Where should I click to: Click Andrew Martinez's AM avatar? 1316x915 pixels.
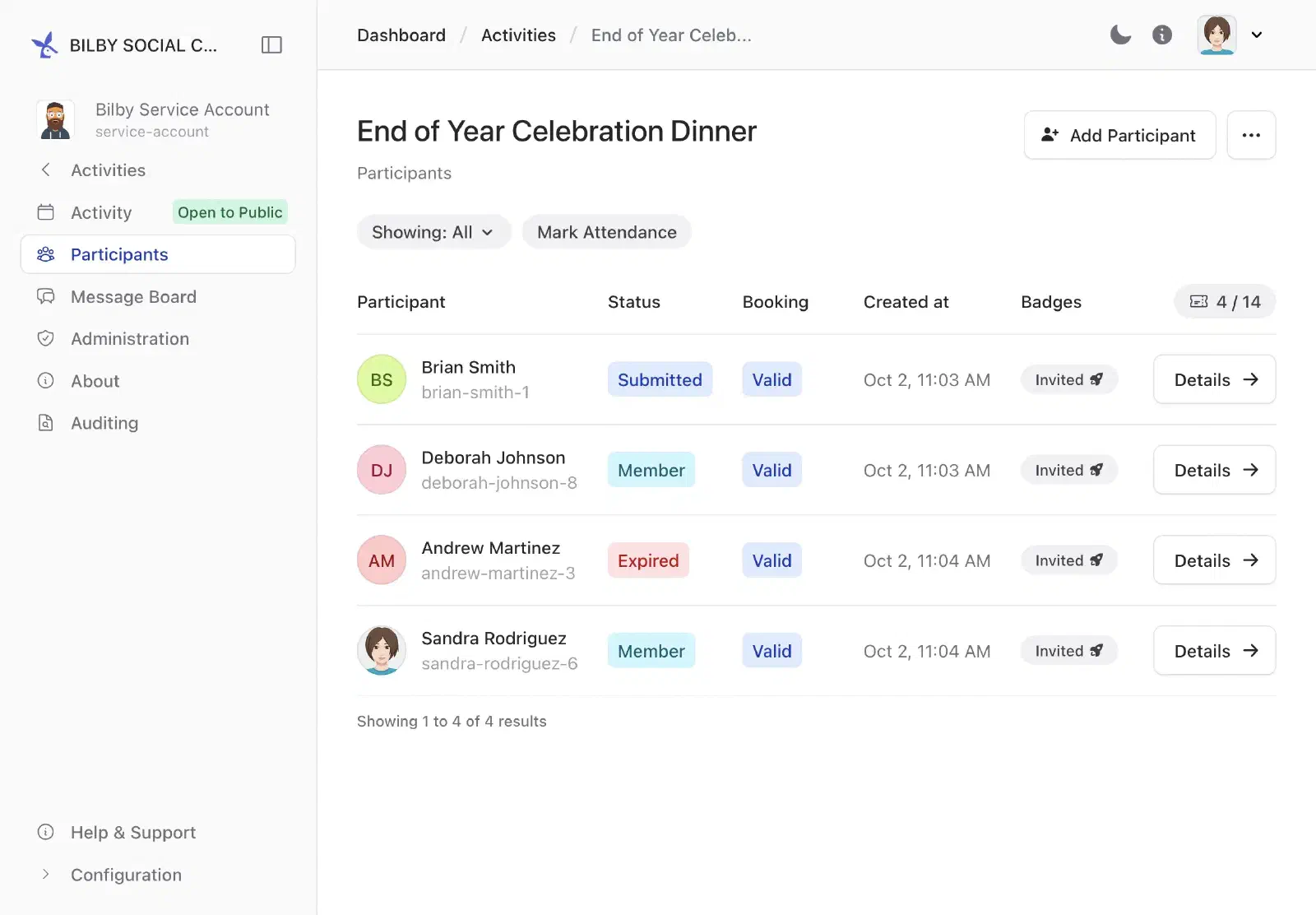click(382, 560)
